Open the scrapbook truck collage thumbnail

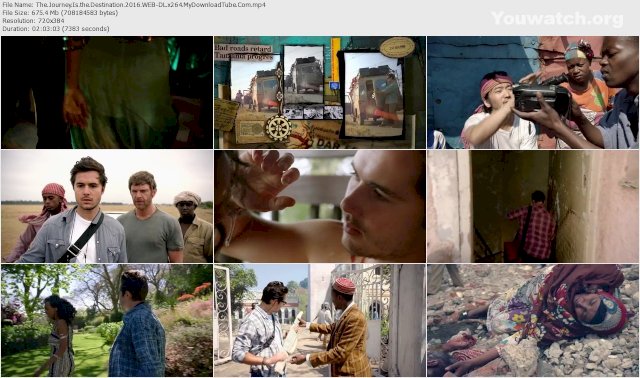(x=320, y=92)
